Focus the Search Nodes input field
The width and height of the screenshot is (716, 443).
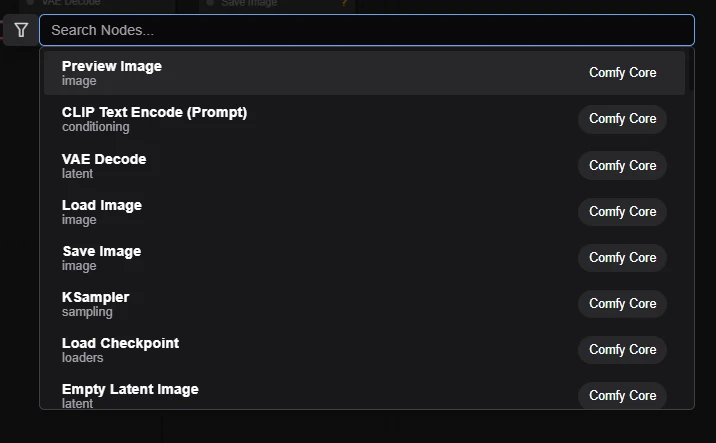(366, 30)
